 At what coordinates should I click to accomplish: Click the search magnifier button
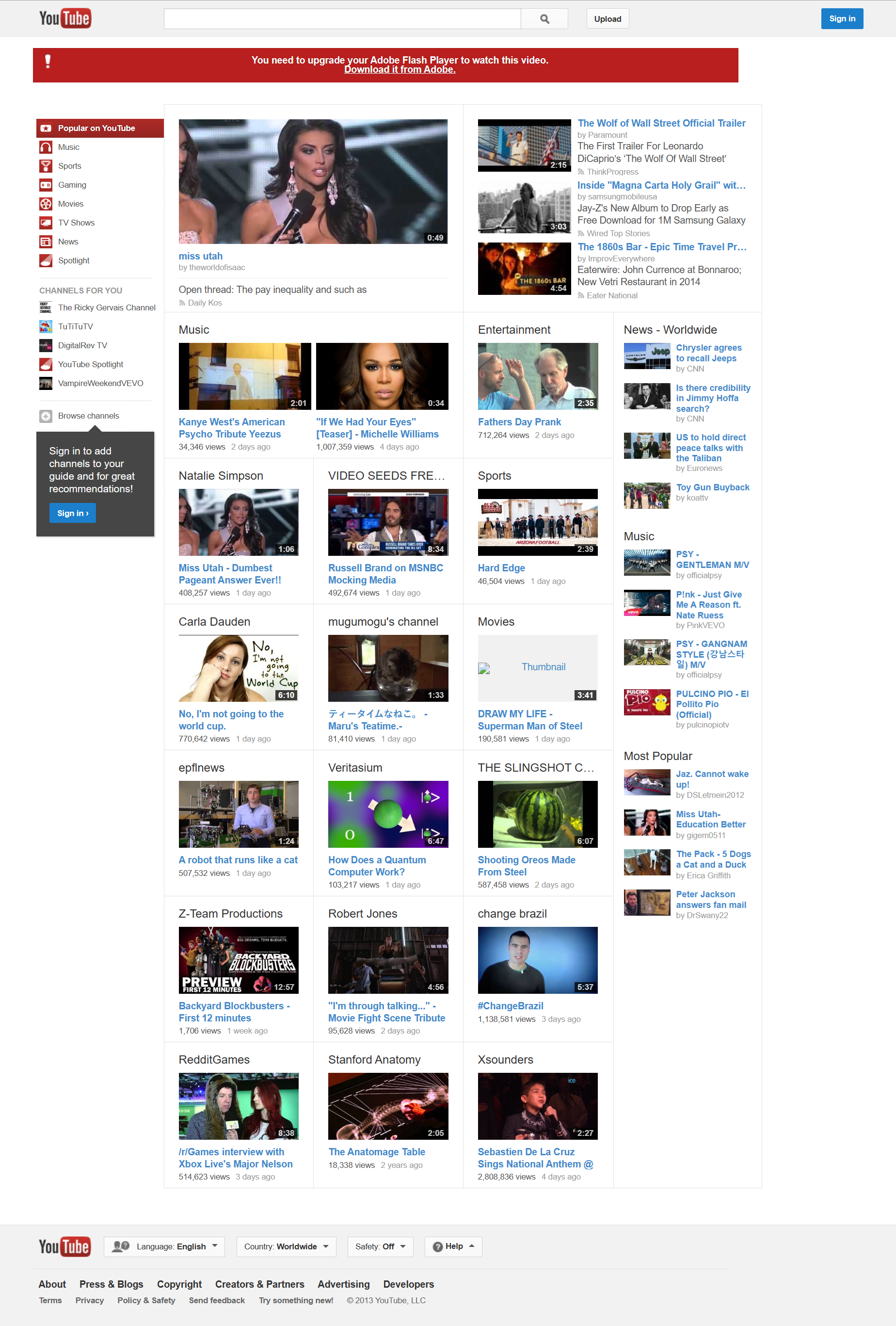544,19
